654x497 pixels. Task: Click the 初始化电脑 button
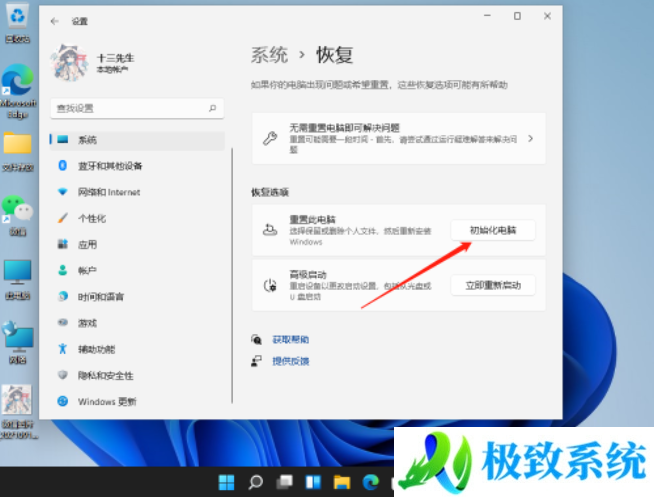(x=493, y=230)
